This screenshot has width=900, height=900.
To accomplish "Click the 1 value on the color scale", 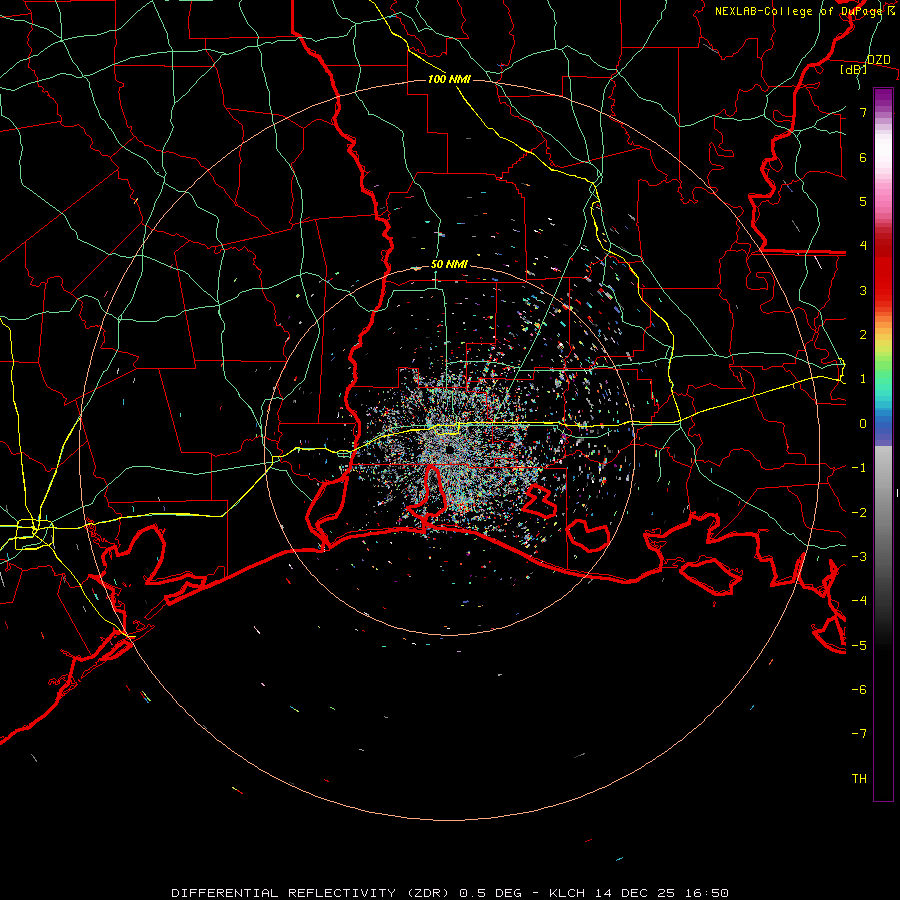I will [863, 379].
